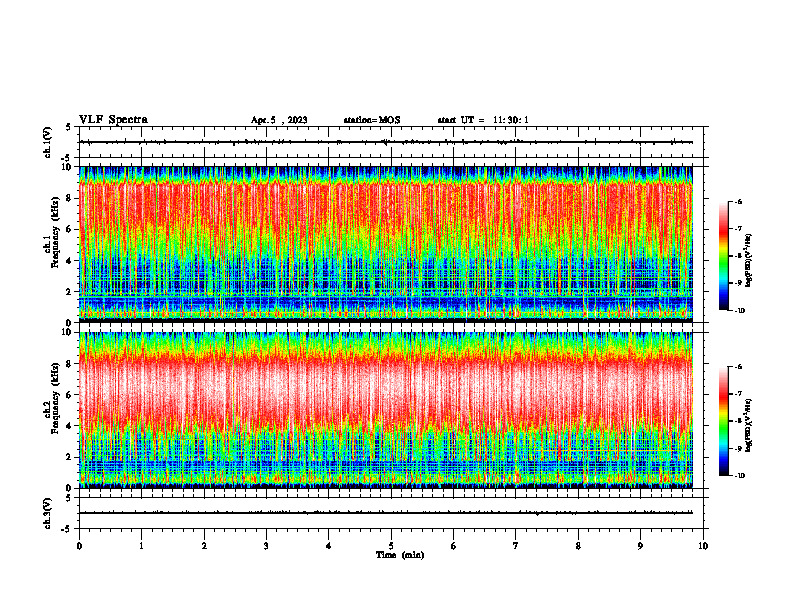792x612 pixels.
Task: Click the ch.3 voltage waveform trace
Action: point(386,513)
